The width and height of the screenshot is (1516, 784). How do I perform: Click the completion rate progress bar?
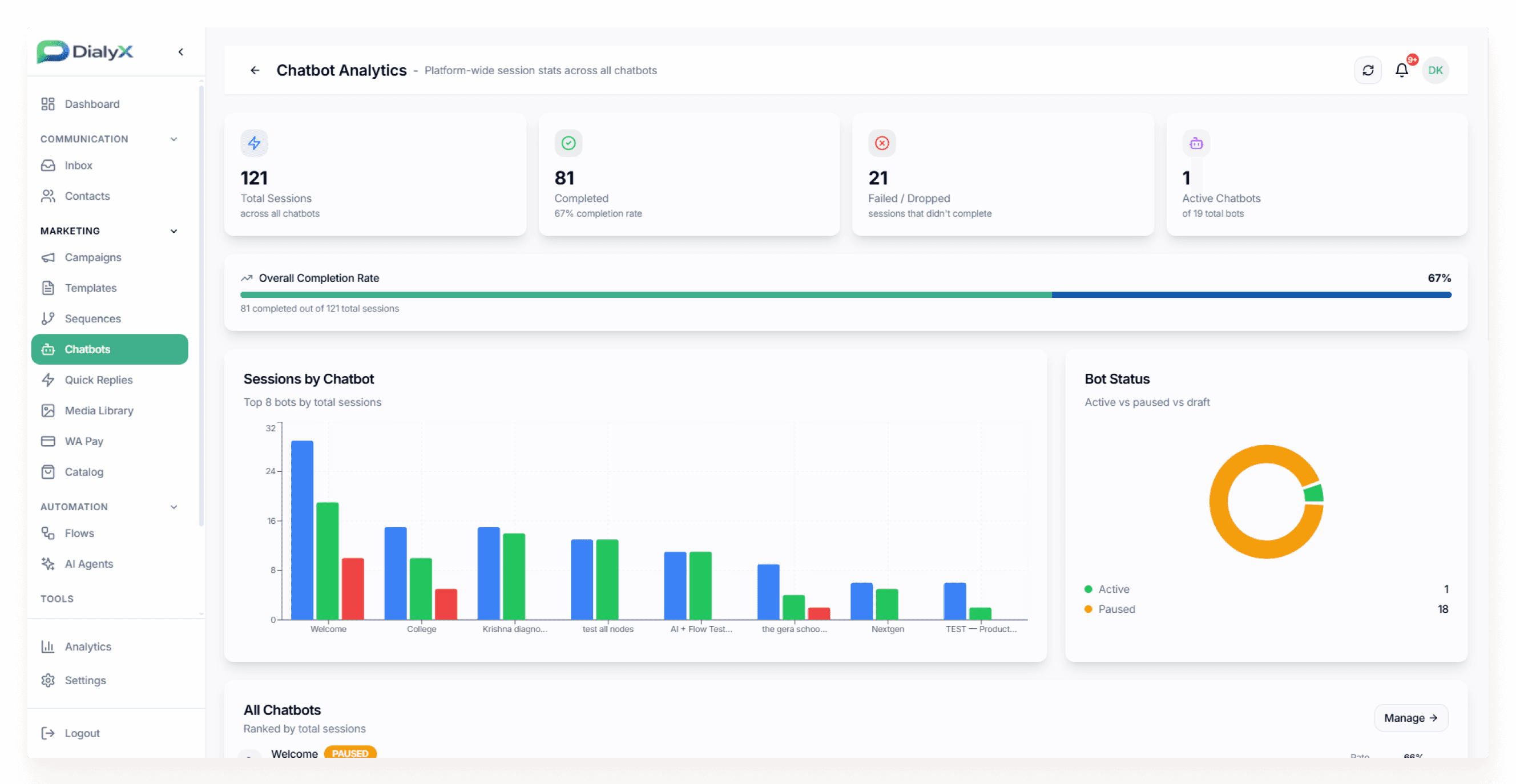coord(846,294)
